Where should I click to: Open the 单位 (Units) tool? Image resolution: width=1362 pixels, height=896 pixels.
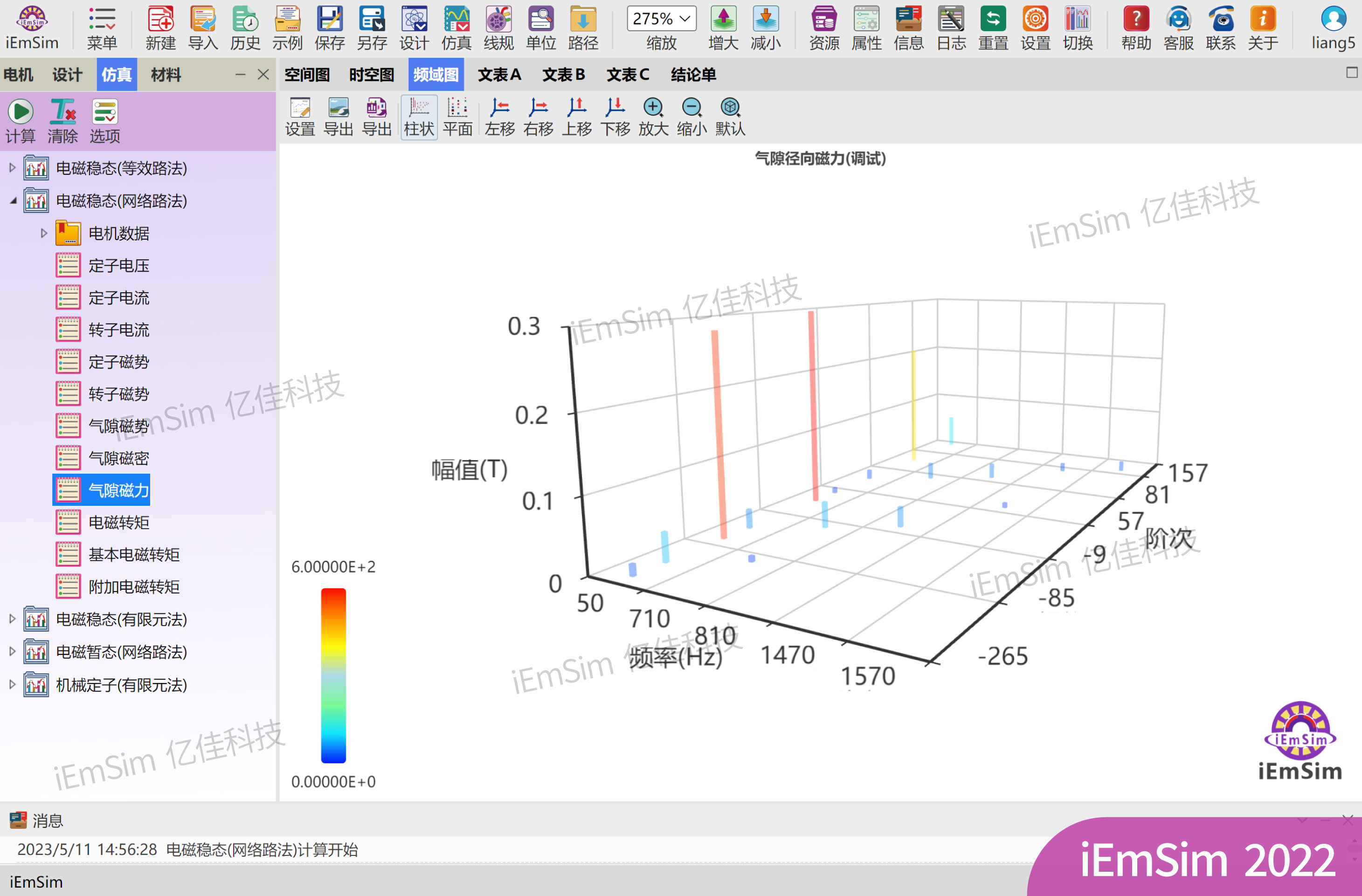pos(541,28)
